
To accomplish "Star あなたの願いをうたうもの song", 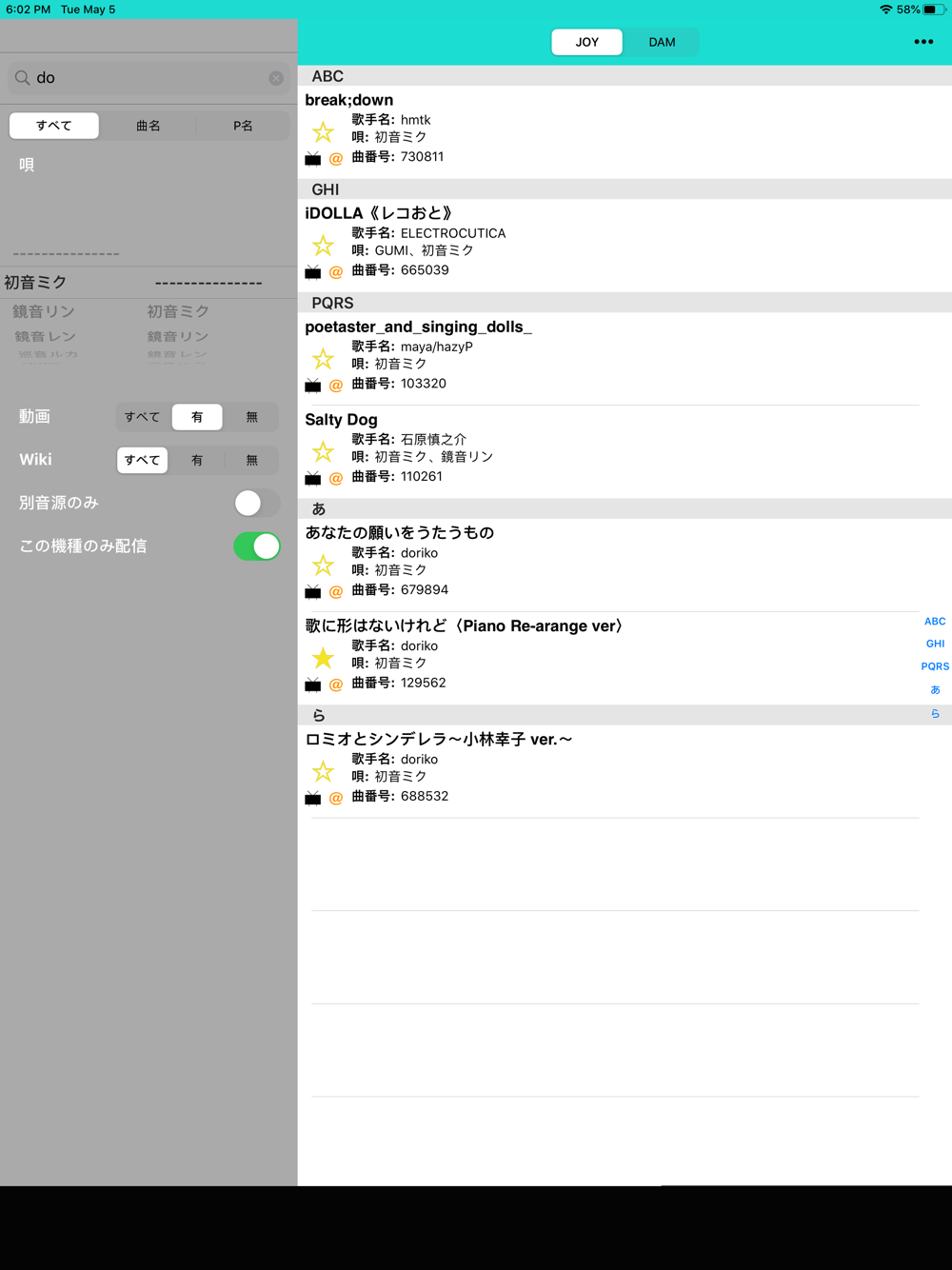I will pos(323,566).
